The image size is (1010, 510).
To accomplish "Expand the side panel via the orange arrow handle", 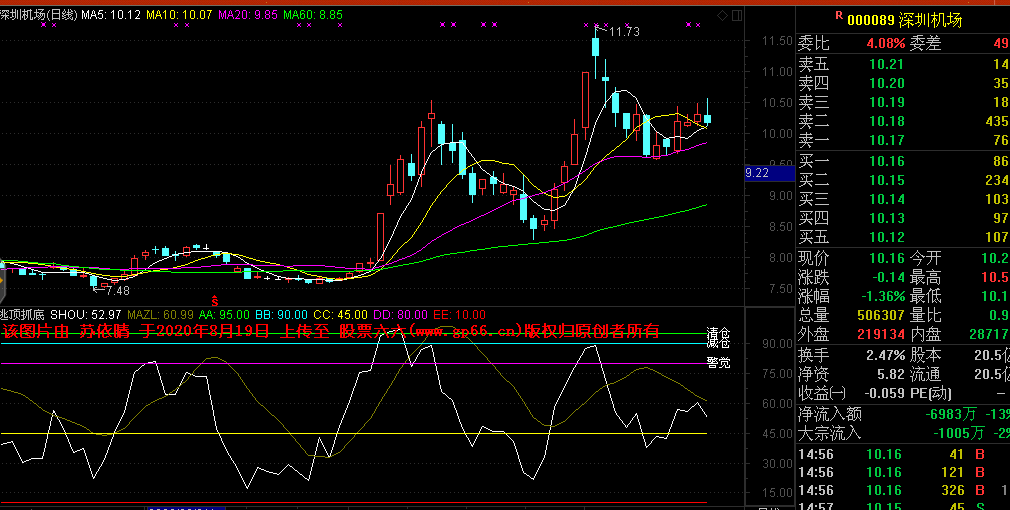I will click(2, 281).
